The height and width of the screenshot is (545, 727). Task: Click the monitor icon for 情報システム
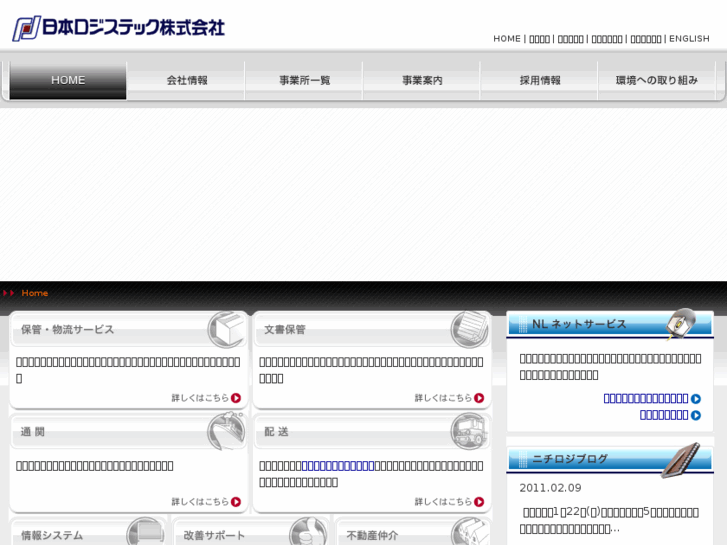point(146,532)
